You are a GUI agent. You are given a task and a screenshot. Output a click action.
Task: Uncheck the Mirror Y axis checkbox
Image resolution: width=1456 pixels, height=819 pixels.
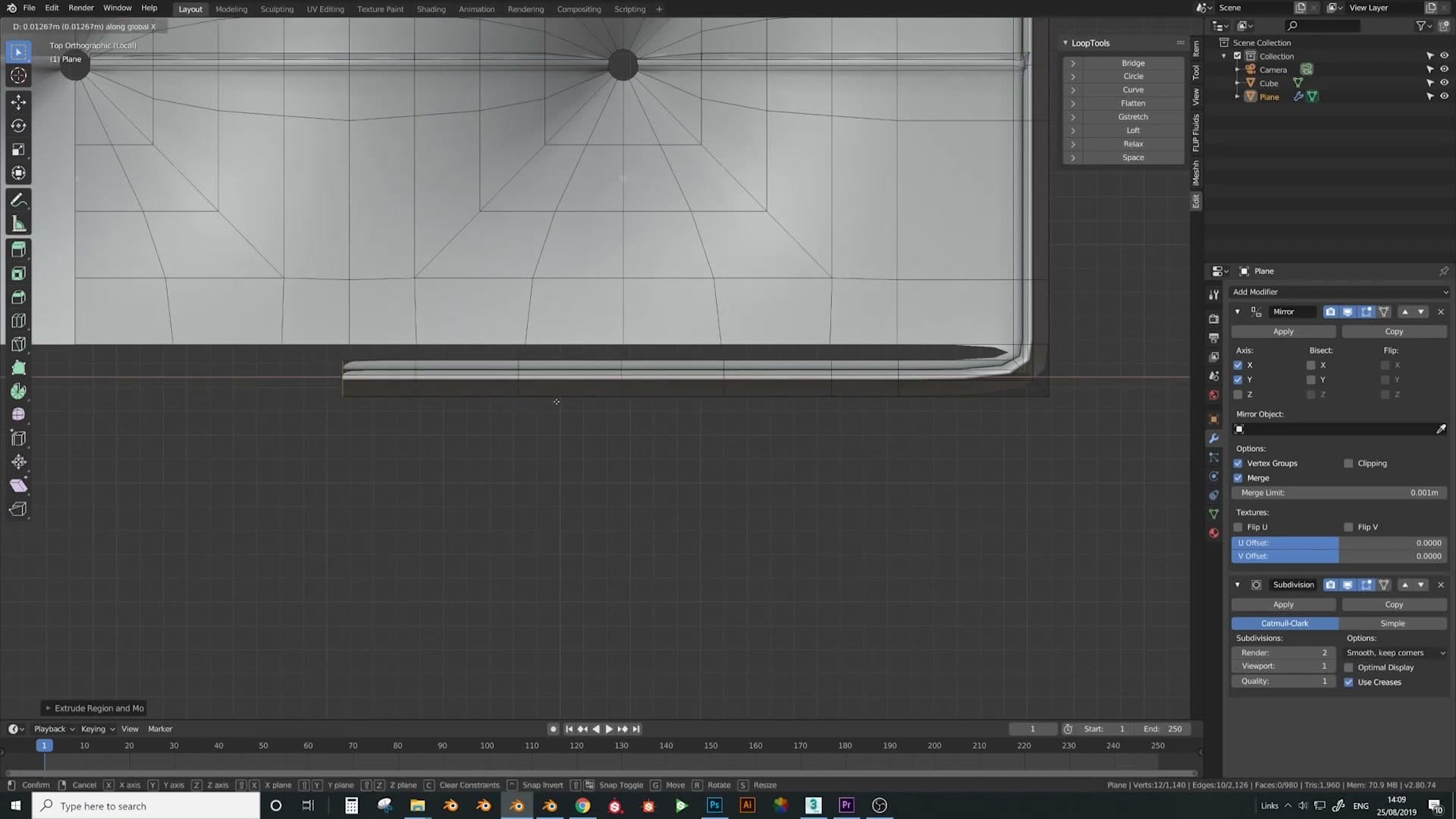click(x=1238, y=380)
